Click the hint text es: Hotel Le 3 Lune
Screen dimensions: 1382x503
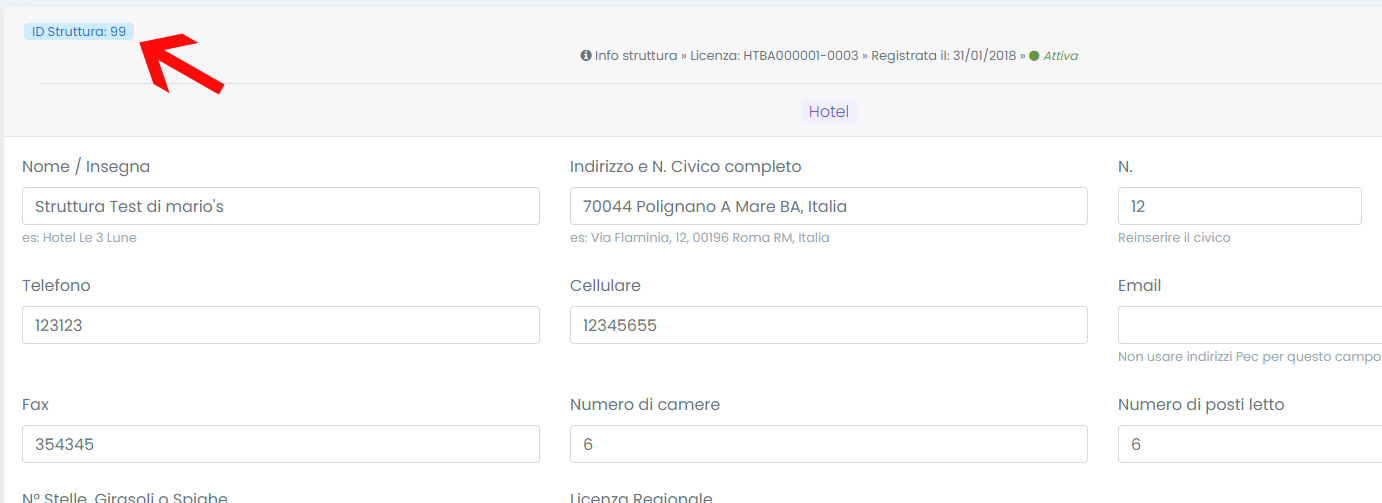(x=79, y=238)
